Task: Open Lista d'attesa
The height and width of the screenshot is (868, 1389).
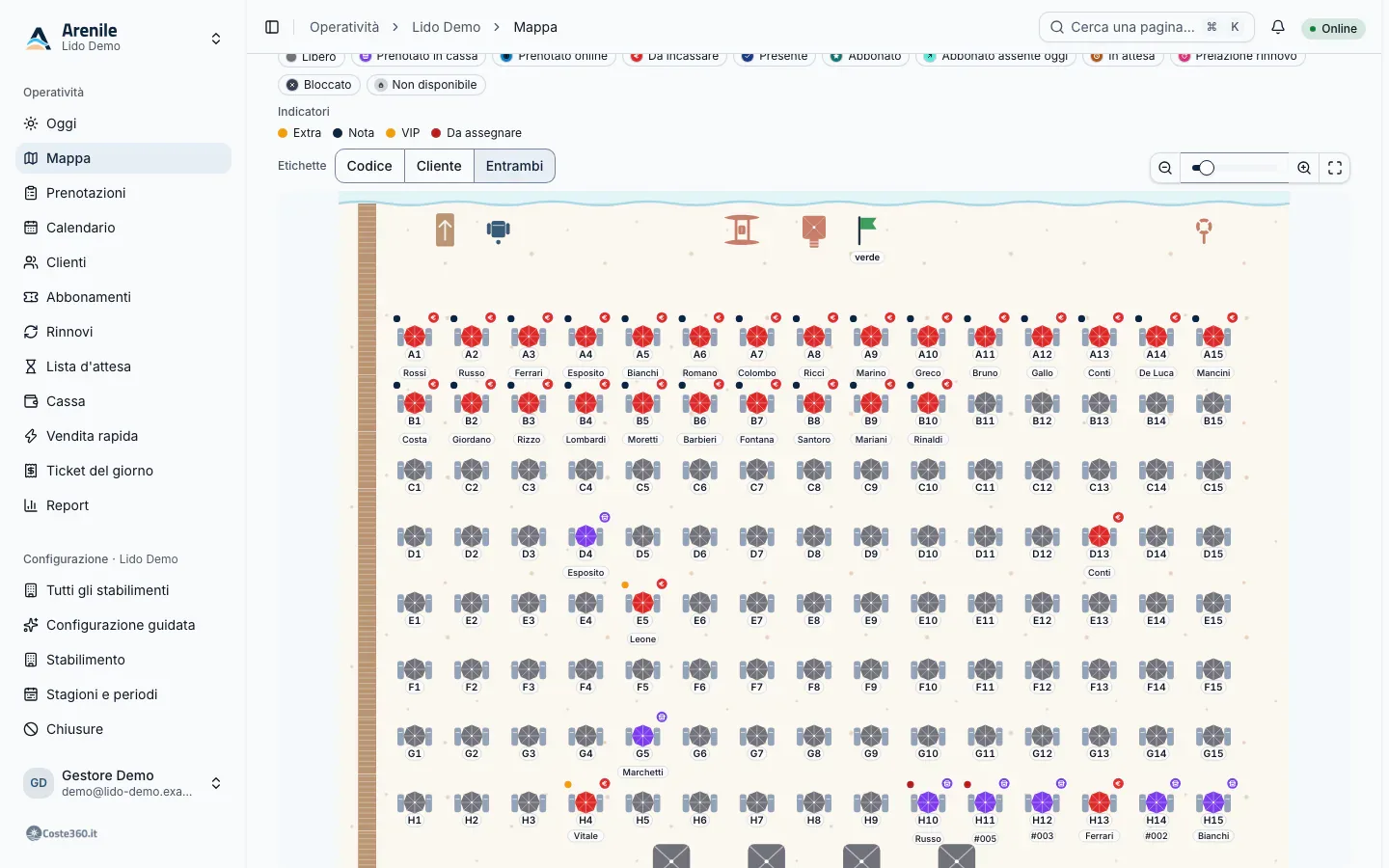Action: 123,366
